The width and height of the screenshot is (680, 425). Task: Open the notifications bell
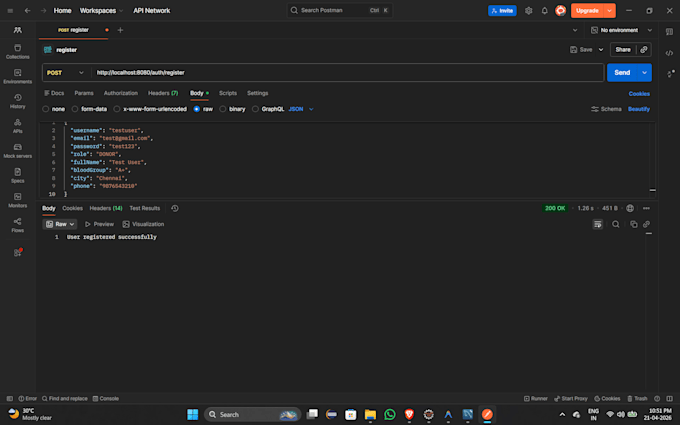(544, 10)
